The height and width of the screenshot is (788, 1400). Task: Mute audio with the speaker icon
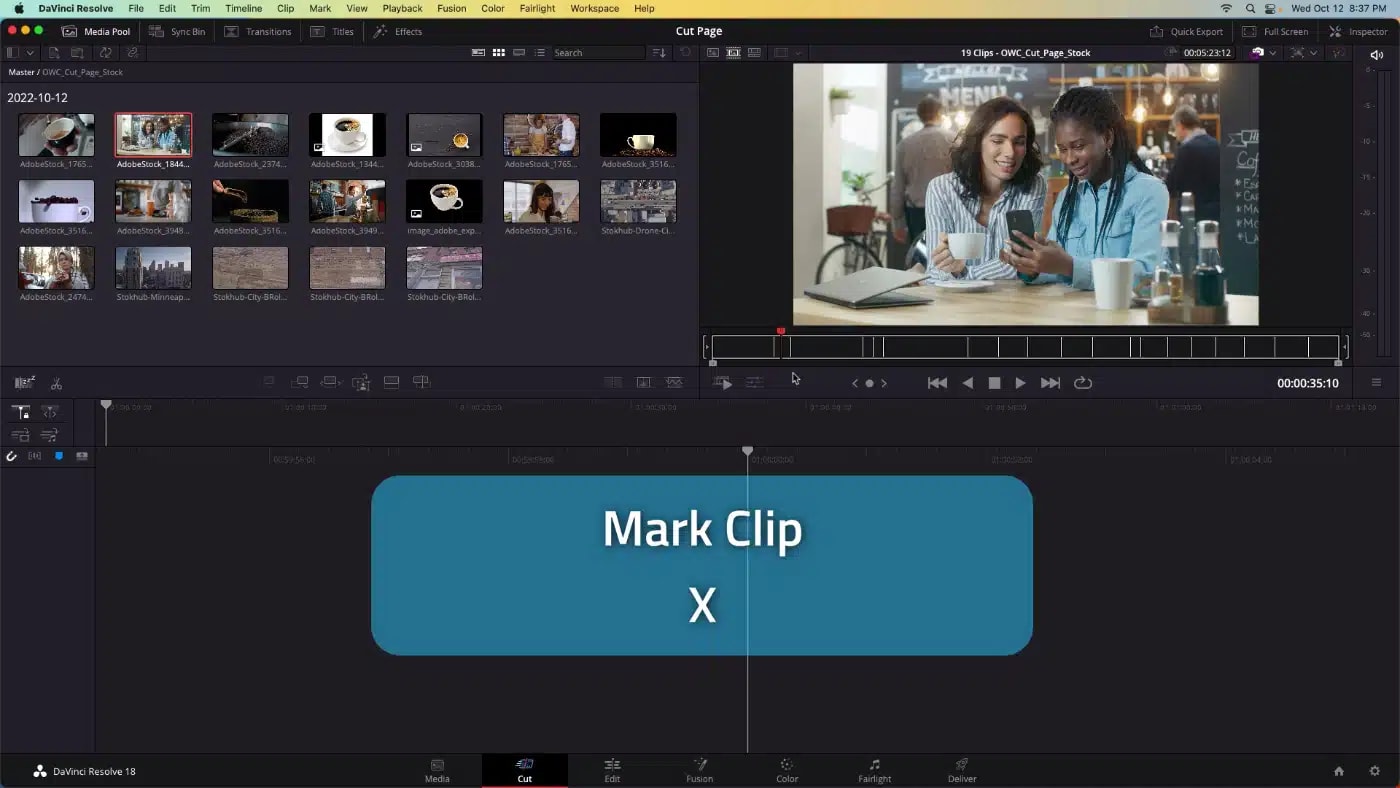(1376, 55)
